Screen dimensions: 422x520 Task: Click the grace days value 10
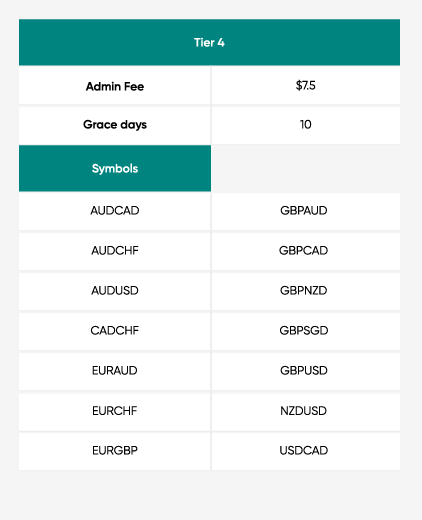(306, 125)
